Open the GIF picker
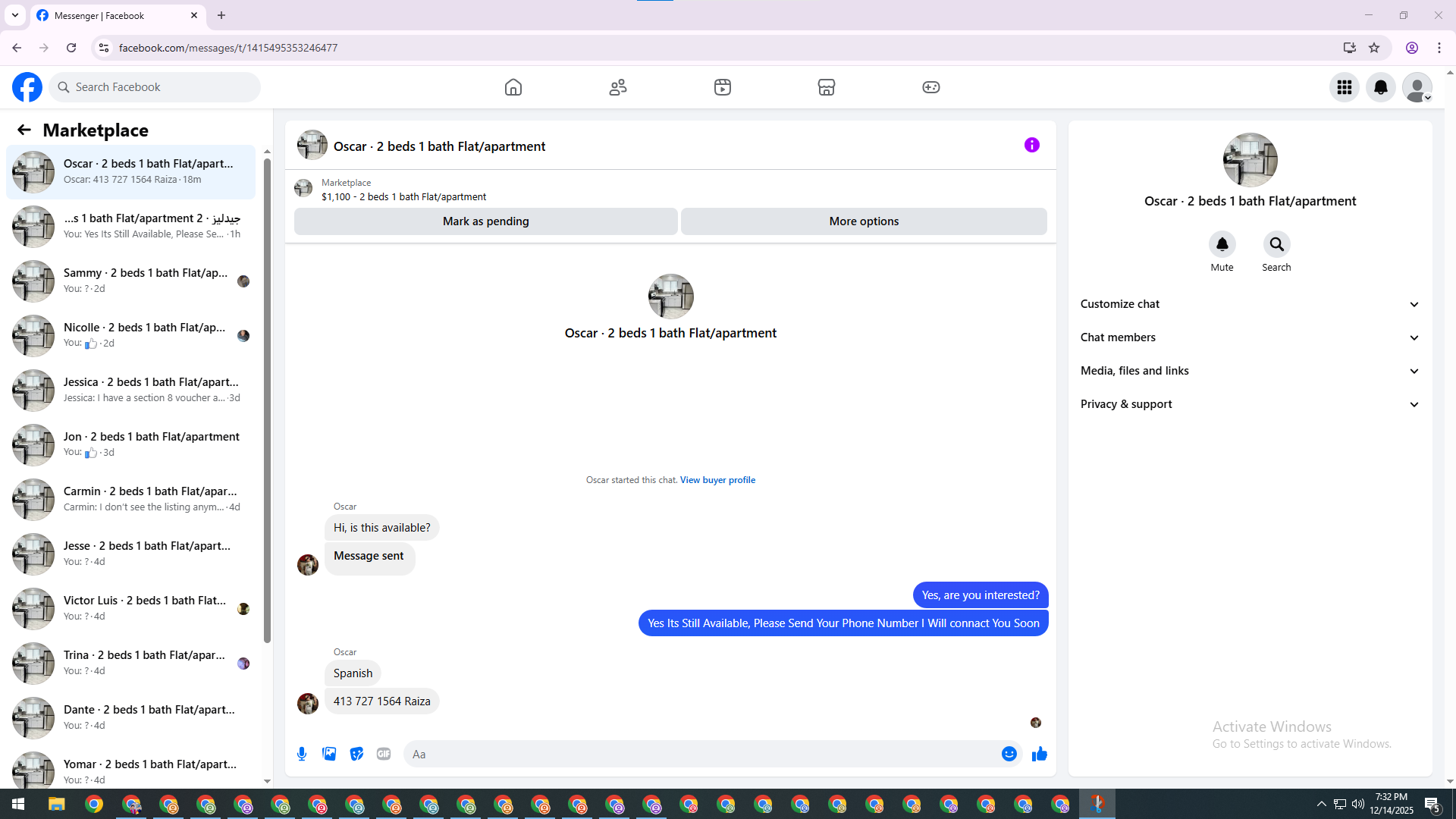Image resolution: width=1456 pixels, height=819 pixels. pyautogui.click(x=384, y=754)
